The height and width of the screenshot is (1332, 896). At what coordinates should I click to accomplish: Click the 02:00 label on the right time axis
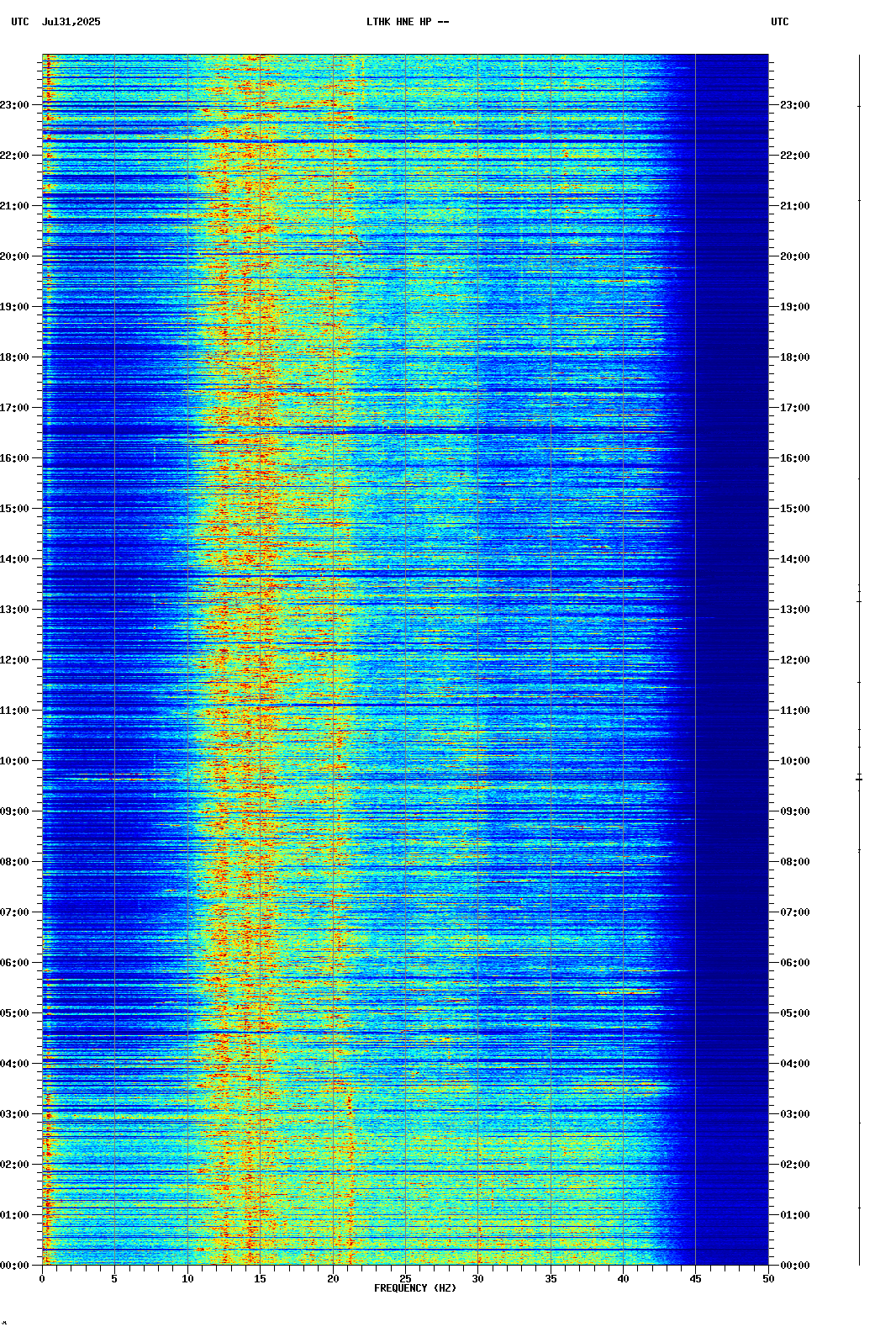795,1165
